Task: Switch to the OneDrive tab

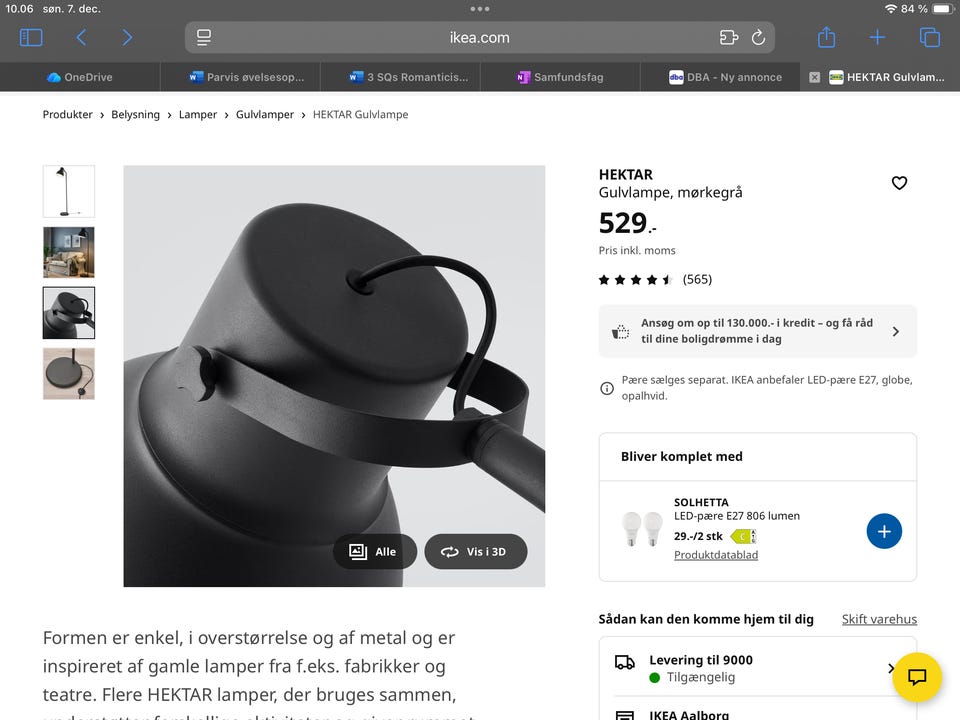Action: pos(80,77)
